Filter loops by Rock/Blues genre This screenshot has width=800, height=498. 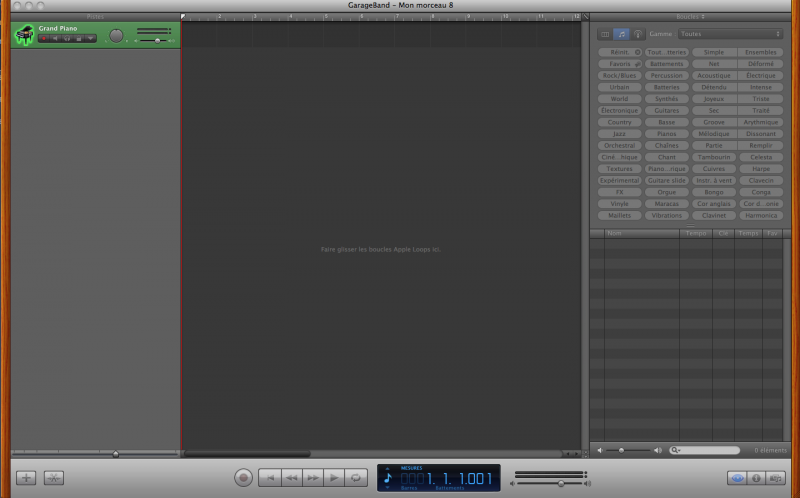(x=619, y=76)
